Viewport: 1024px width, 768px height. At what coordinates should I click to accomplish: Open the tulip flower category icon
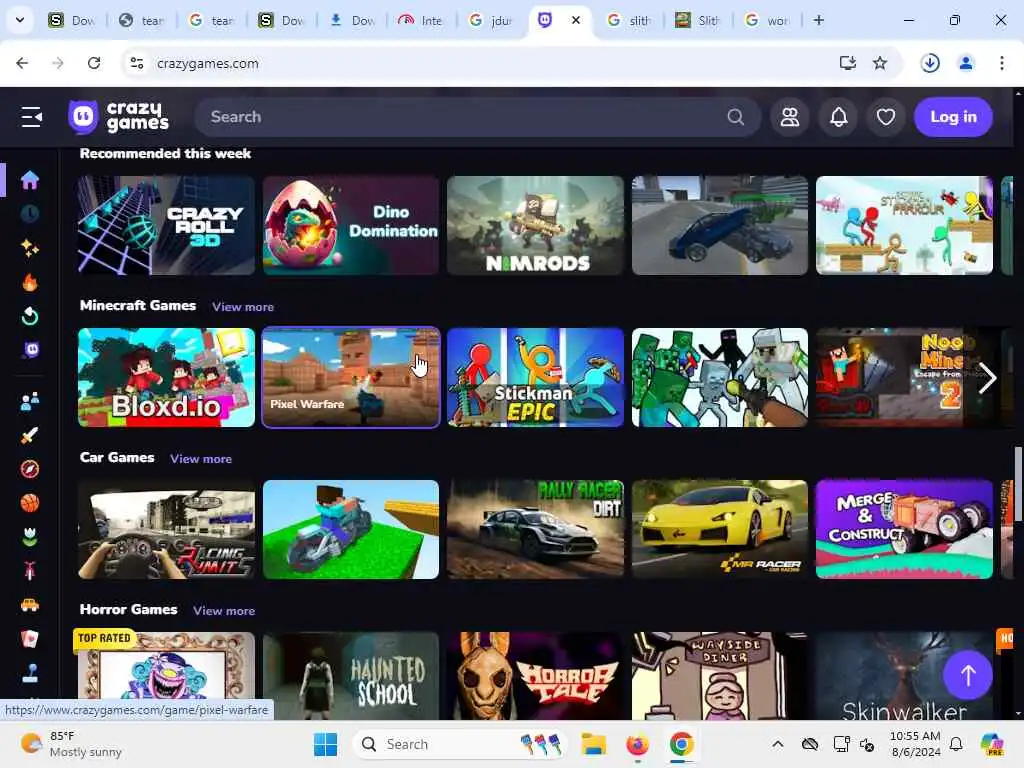[29, 537]
